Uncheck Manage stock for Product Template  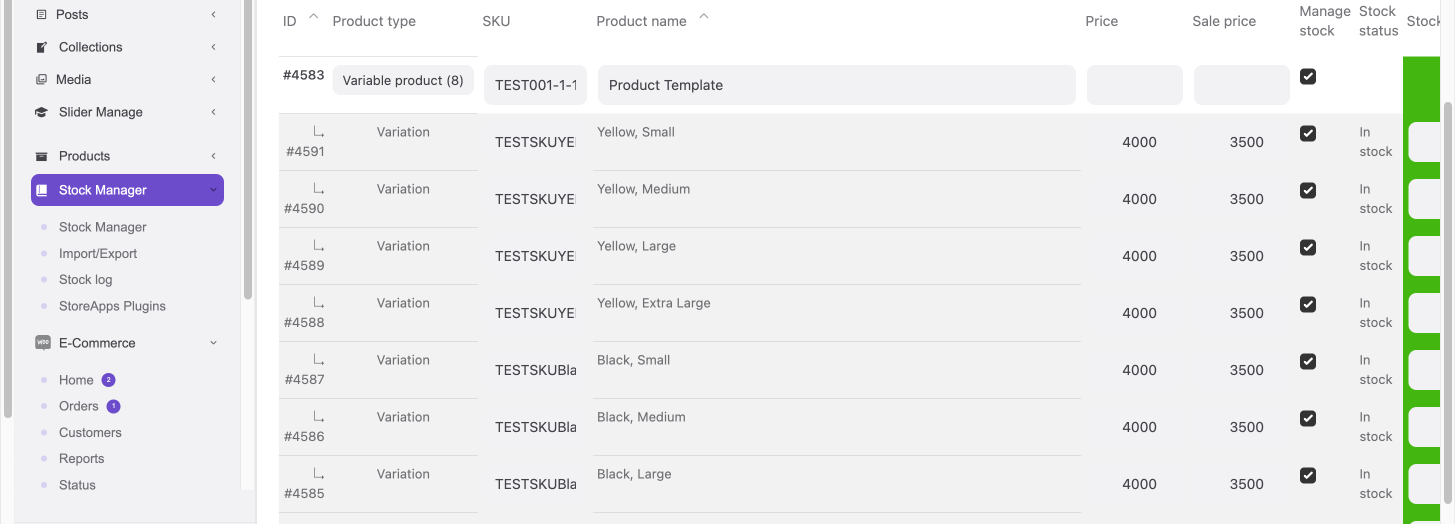point(1308,77)
